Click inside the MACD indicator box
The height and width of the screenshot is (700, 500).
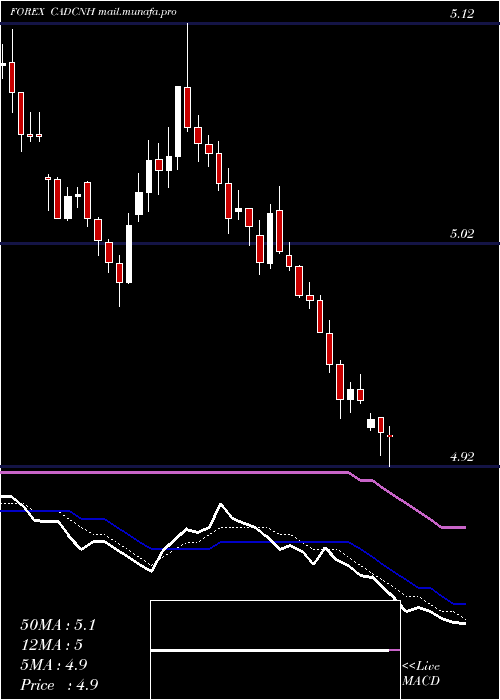(275, 650)
